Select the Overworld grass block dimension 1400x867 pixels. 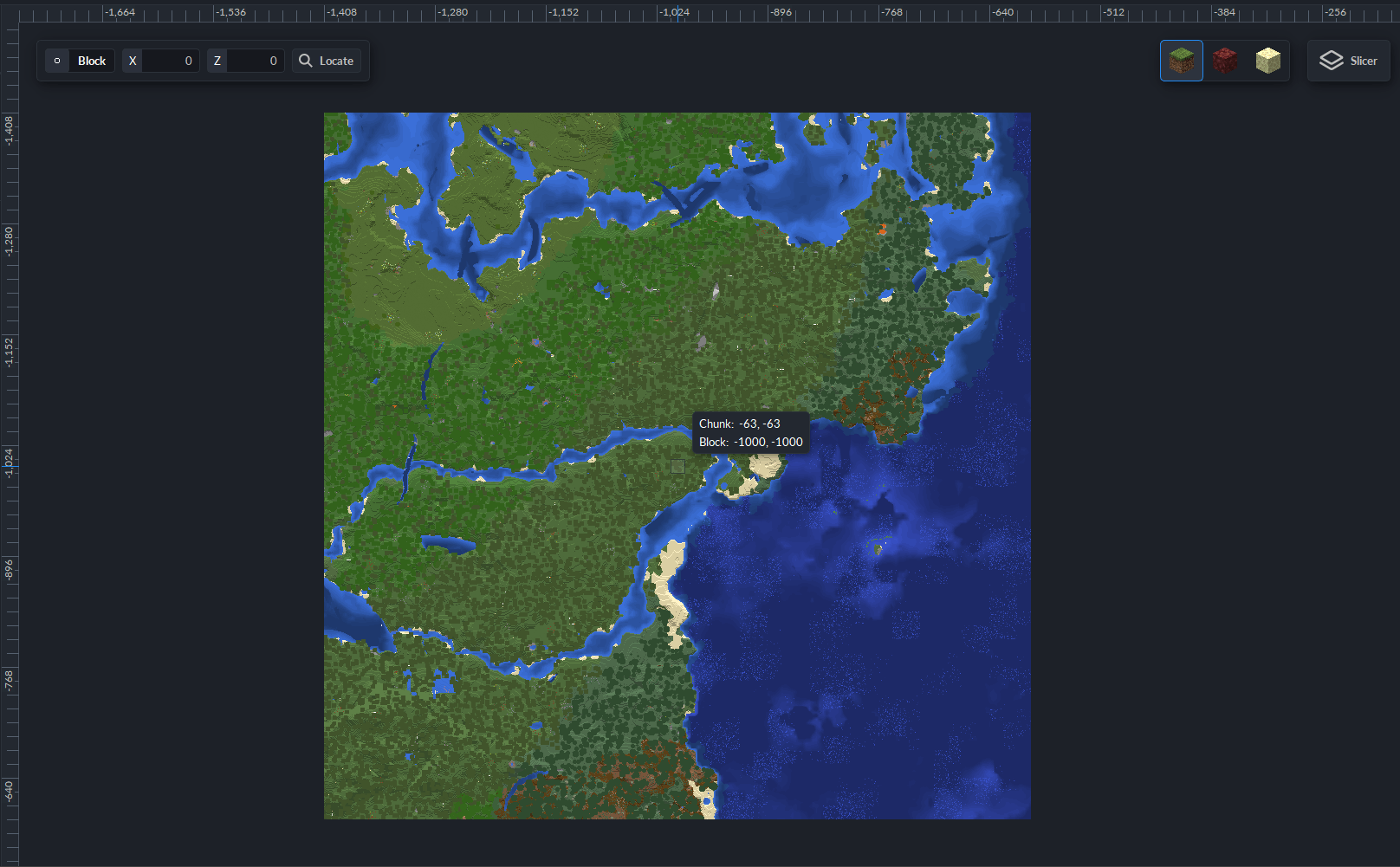(x=1182, y=61)
